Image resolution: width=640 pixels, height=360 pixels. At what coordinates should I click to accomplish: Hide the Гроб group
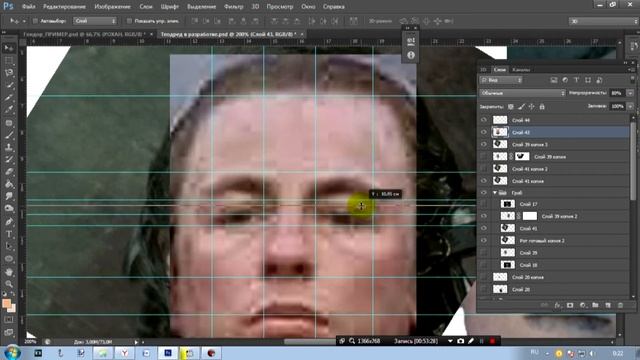tap(484, 193)
